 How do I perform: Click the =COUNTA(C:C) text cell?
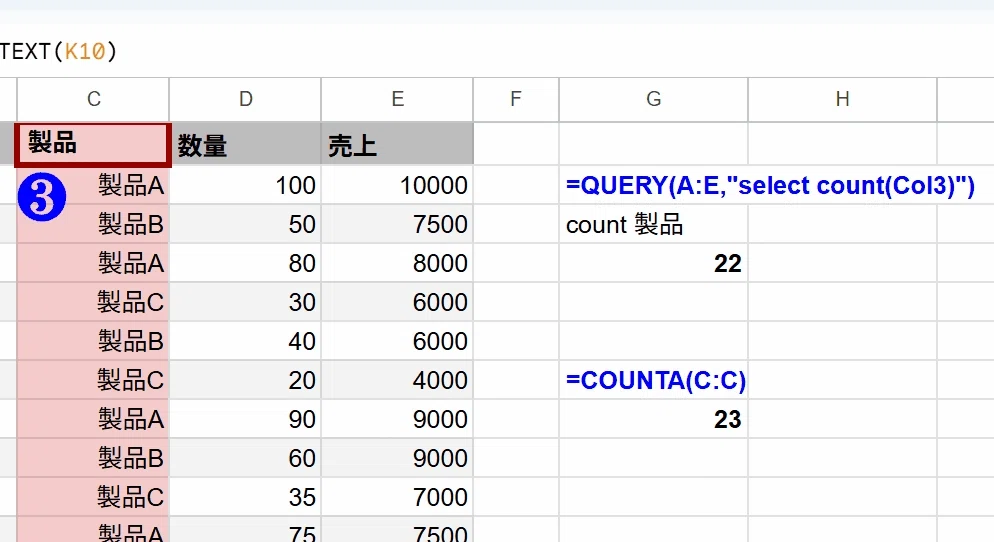[x=654, y=380]
